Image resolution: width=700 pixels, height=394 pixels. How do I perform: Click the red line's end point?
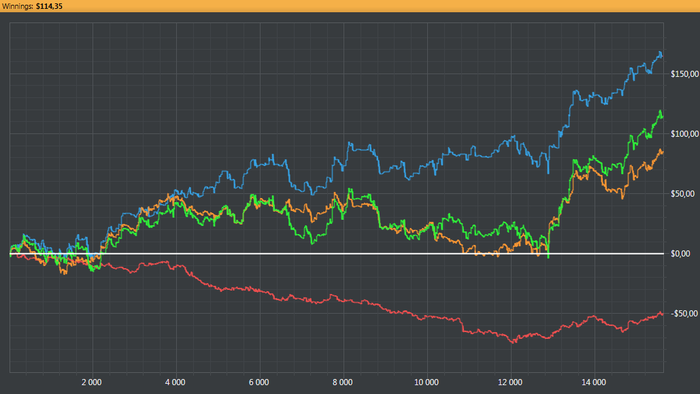pyautogui.click(x=662, y=314)
